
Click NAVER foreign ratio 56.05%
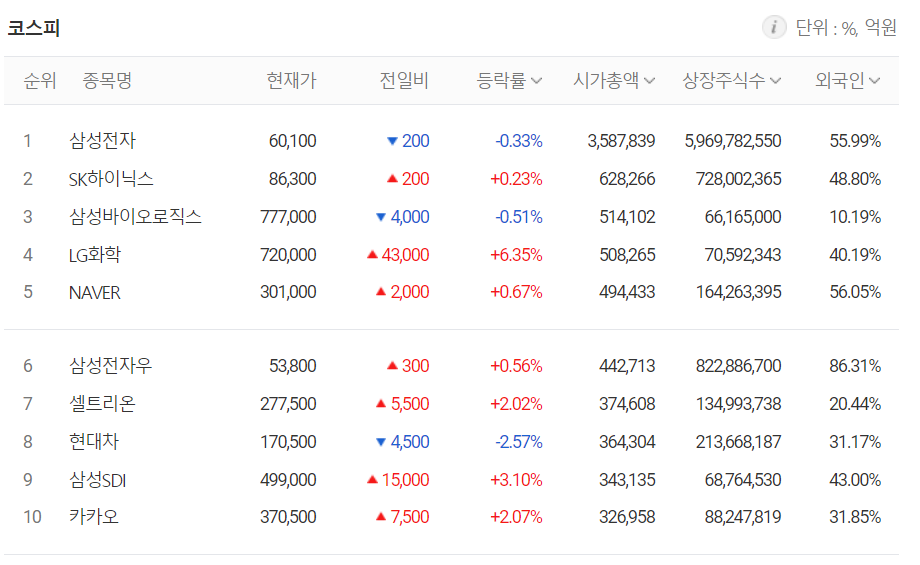click(x=855, y=292)
